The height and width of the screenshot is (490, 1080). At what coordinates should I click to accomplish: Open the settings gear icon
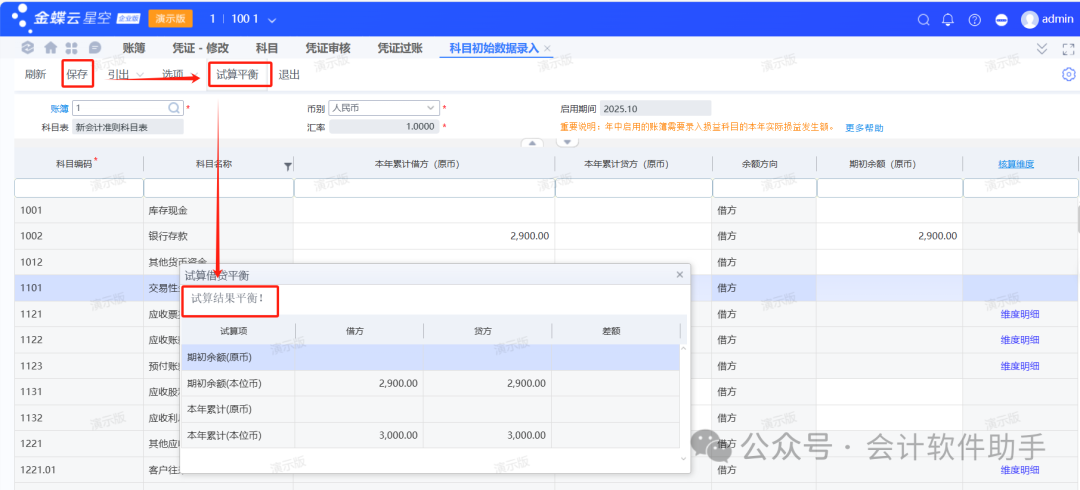click(1068, 75)
